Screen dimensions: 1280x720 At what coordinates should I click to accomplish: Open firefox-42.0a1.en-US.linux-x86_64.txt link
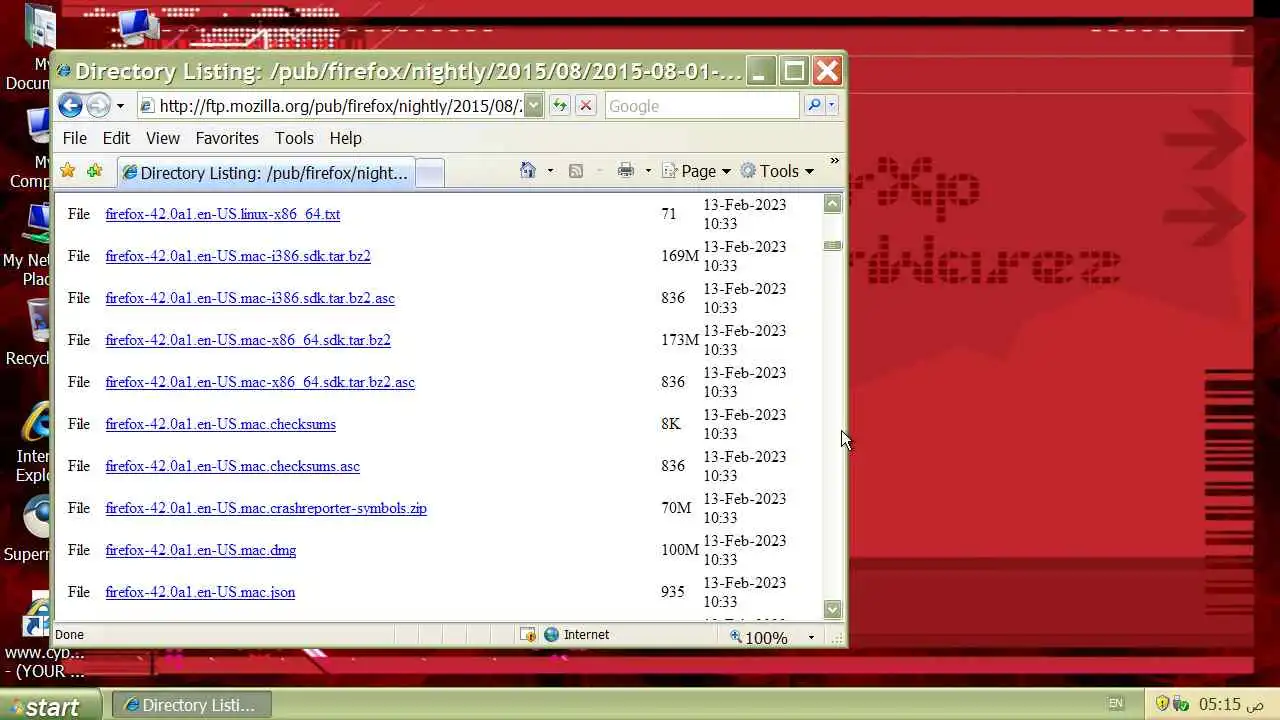pos(222,214)
